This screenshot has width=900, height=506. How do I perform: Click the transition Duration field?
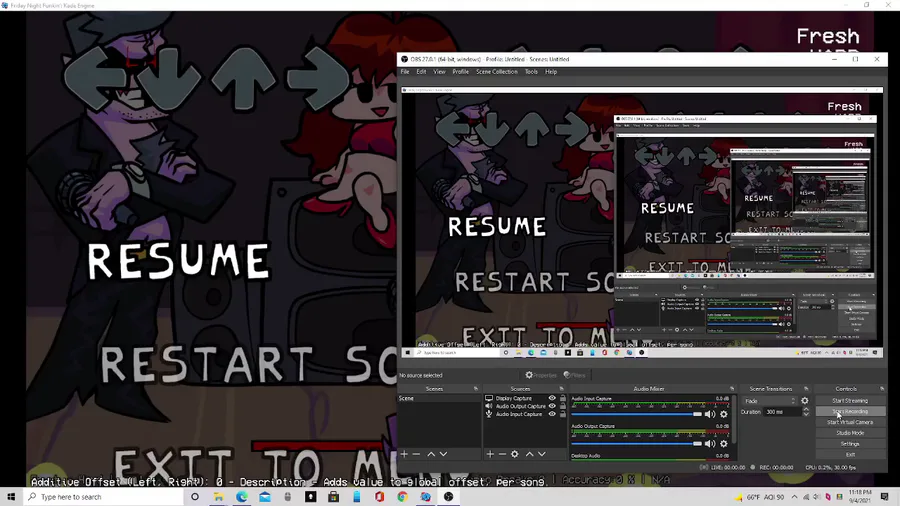tap(783, 412)
